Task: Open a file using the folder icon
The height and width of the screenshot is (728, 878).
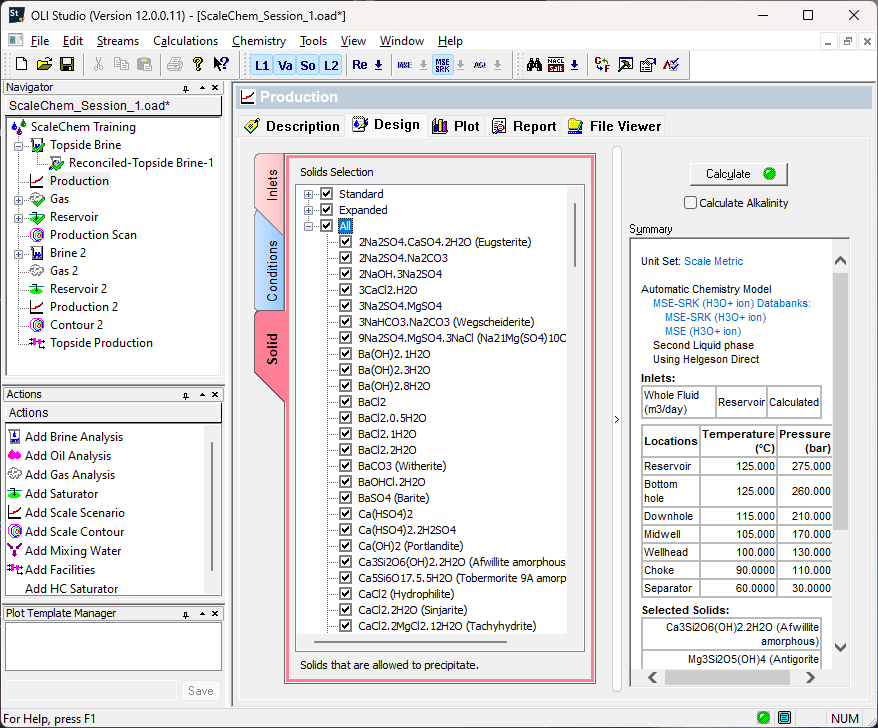Action: [x=44, y=64]
